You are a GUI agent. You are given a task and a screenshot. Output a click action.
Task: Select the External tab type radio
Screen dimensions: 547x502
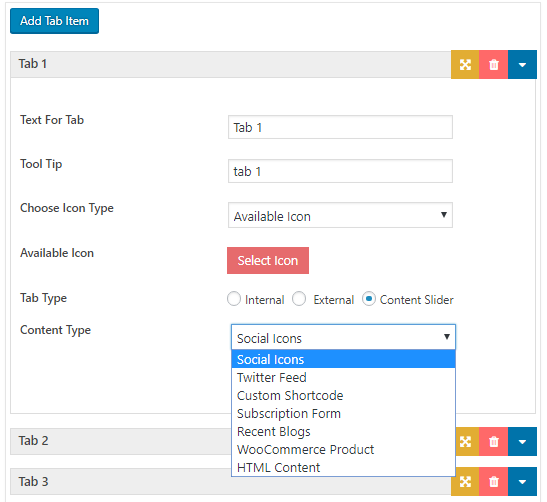tap(299, 299)
